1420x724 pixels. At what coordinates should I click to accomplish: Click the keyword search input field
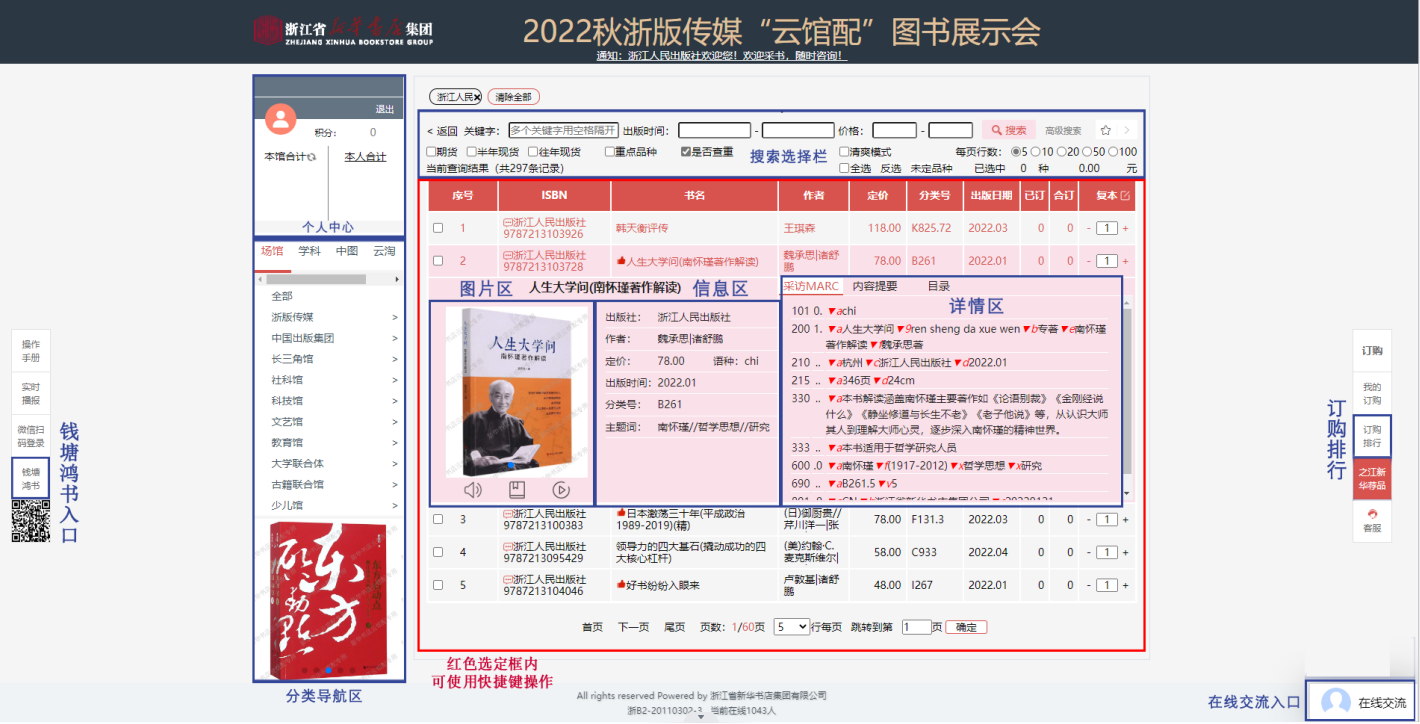(564, 130)
